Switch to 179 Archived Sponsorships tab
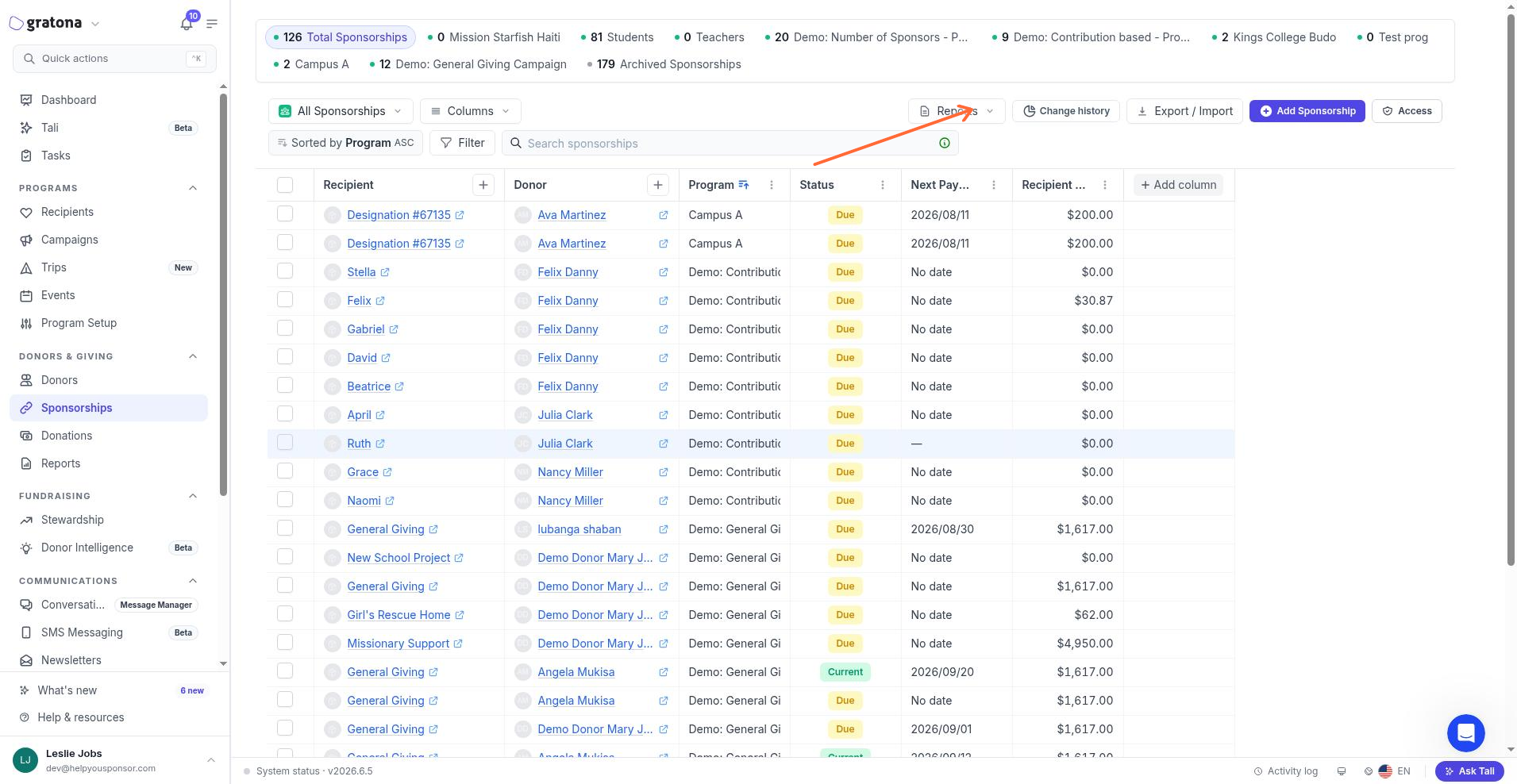 point(664,64)
